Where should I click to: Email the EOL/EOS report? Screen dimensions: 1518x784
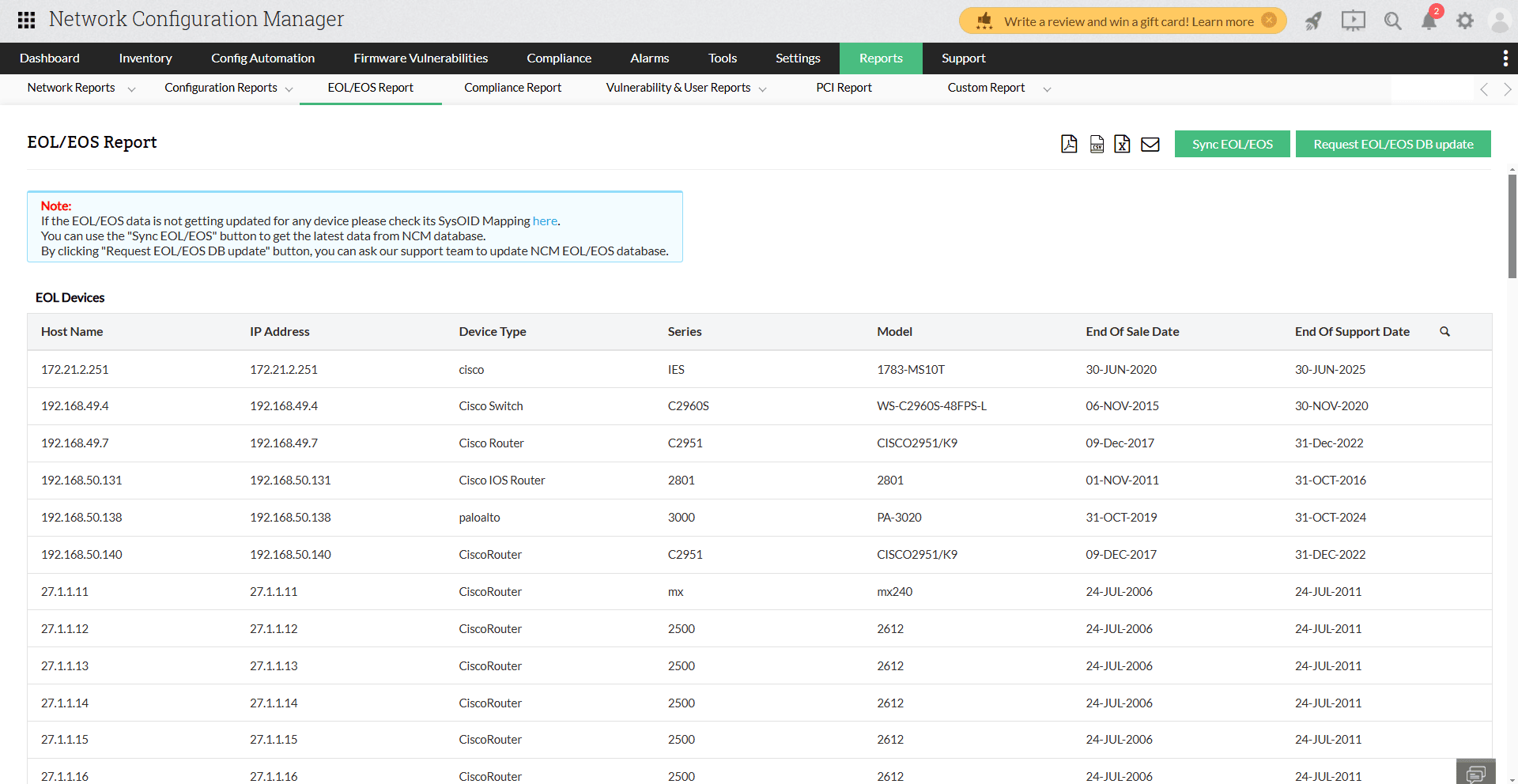tap(1150, 144)
